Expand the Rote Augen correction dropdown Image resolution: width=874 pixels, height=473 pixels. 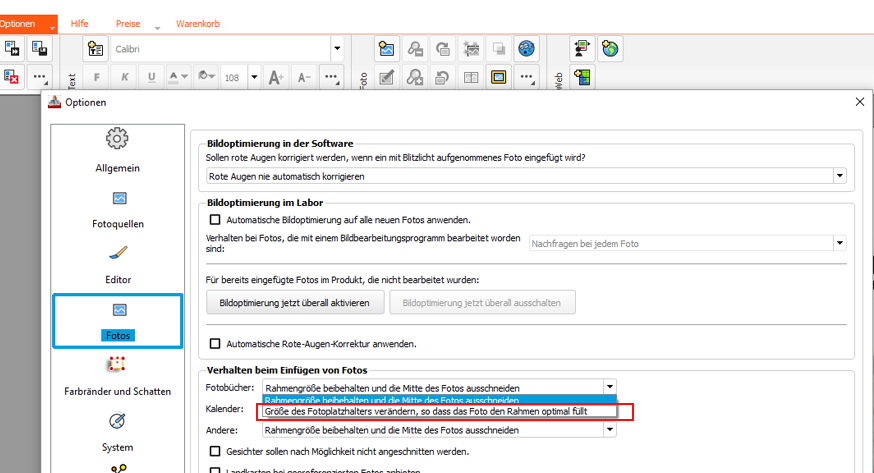tap(839, 176)
